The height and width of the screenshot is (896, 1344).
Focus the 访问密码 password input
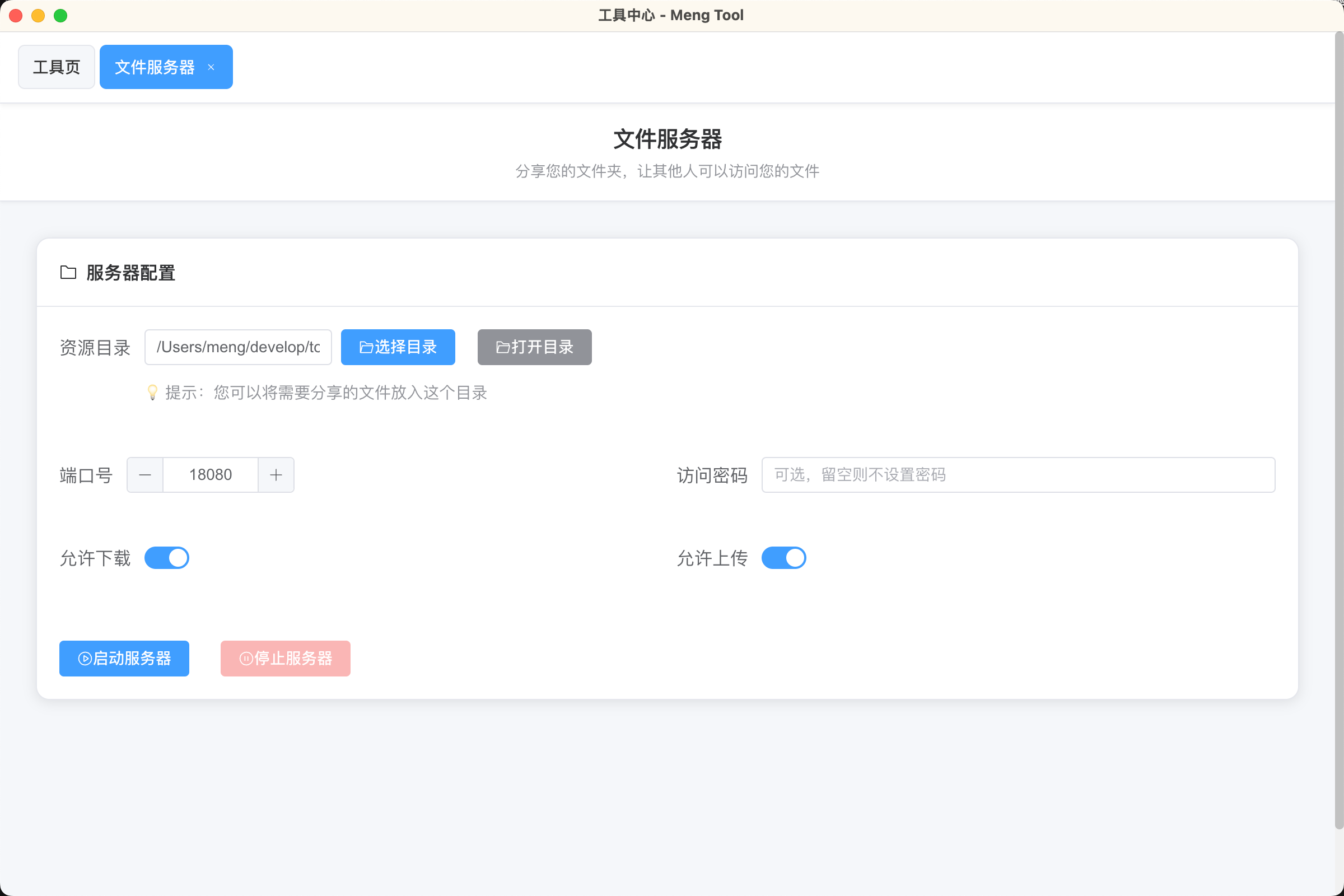point(1018,475)
